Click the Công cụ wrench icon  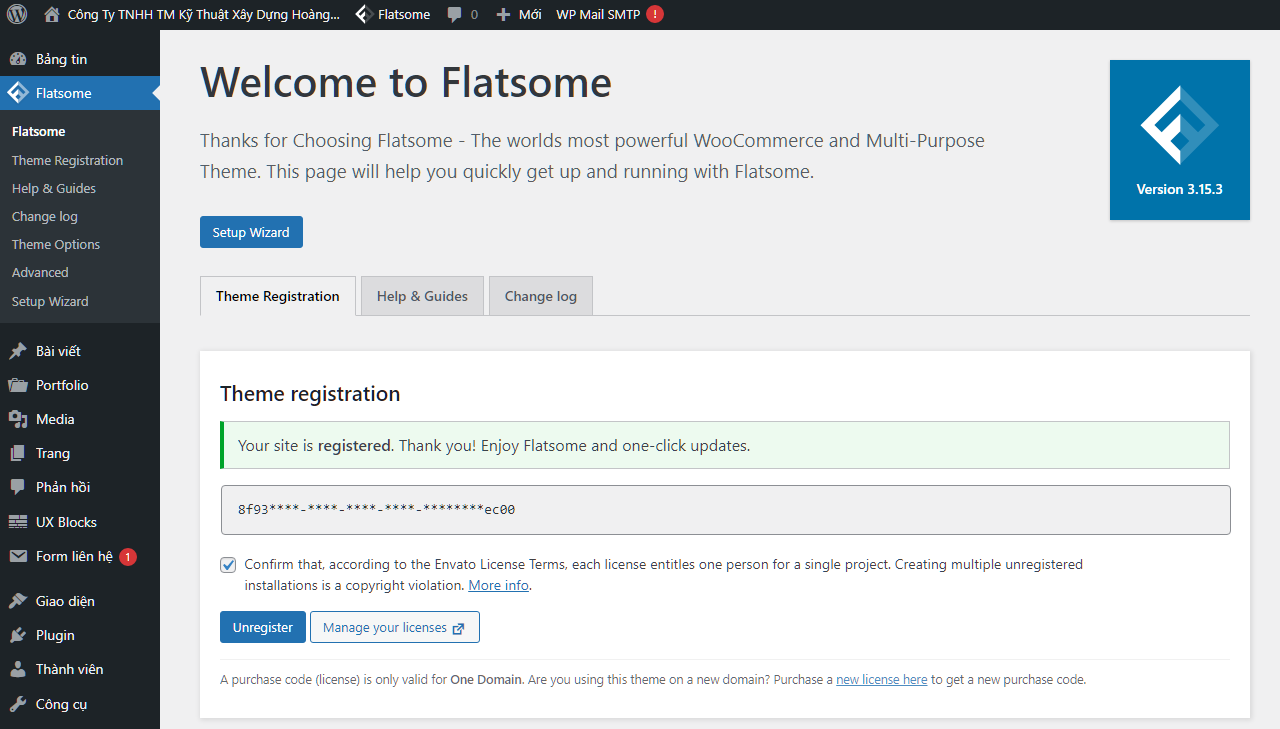pos(17,704)
